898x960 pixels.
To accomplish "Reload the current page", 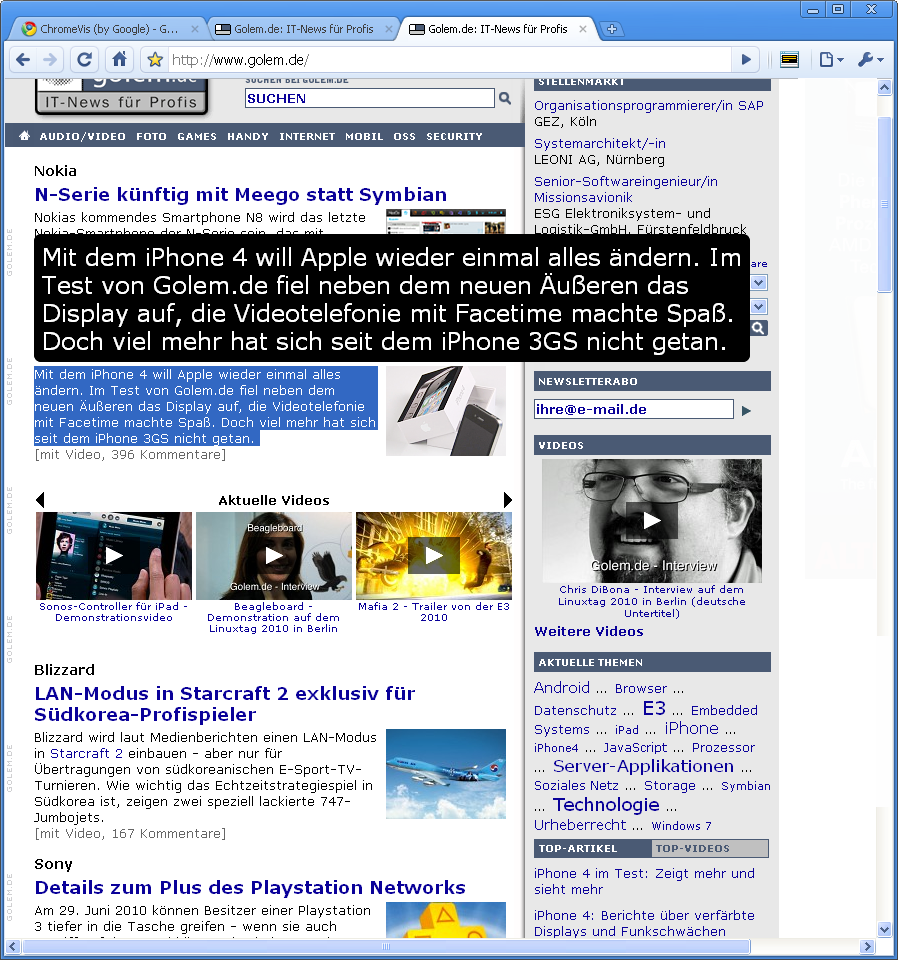I will [x=84, y=60].
